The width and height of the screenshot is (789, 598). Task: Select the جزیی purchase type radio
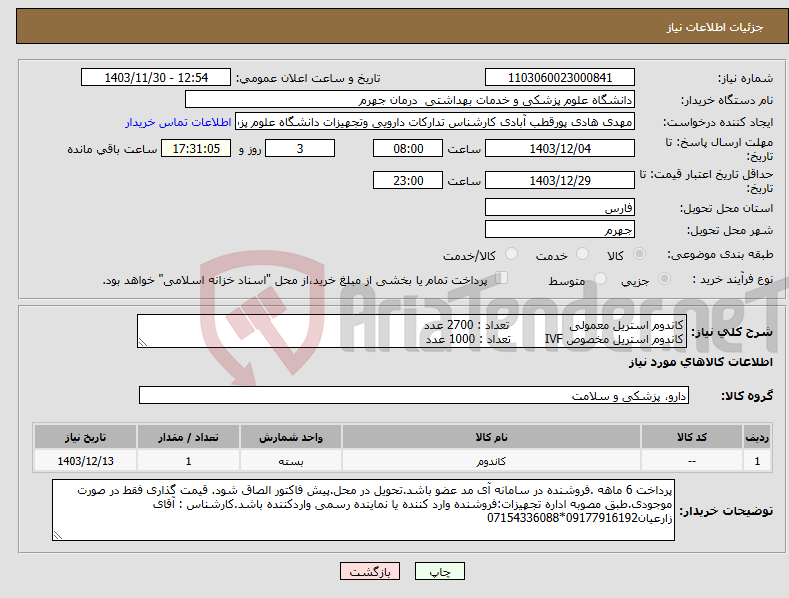[664, 278]
